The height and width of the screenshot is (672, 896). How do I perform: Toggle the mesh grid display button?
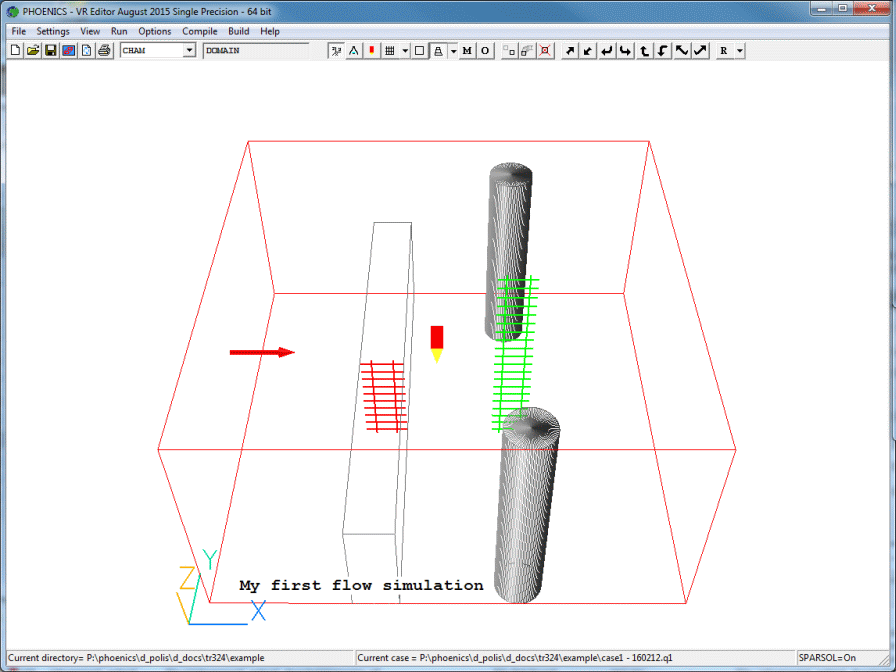(x=391, y=50)
